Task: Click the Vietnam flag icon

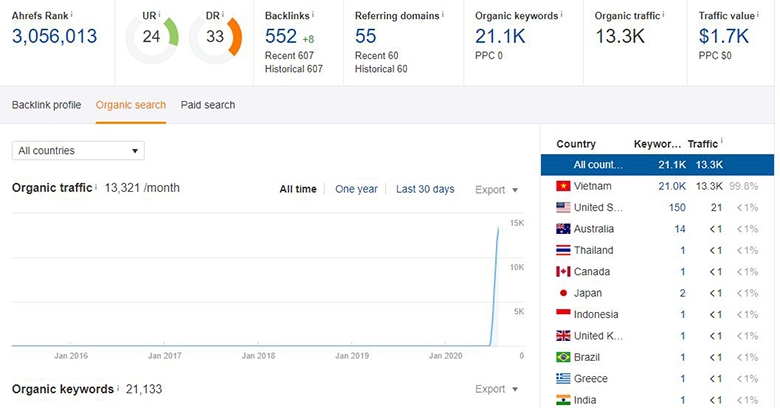Action: coord(563,186)
